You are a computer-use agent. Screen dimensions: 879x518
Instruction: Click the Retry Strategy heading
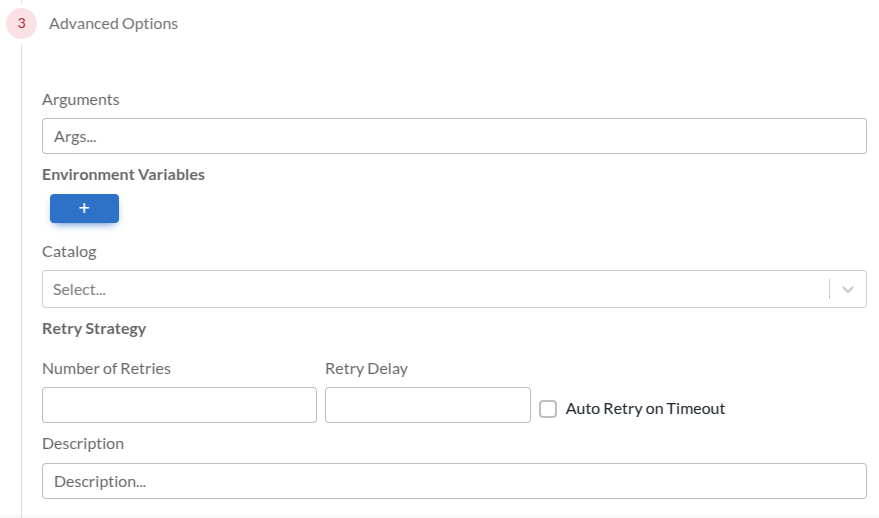94,328
